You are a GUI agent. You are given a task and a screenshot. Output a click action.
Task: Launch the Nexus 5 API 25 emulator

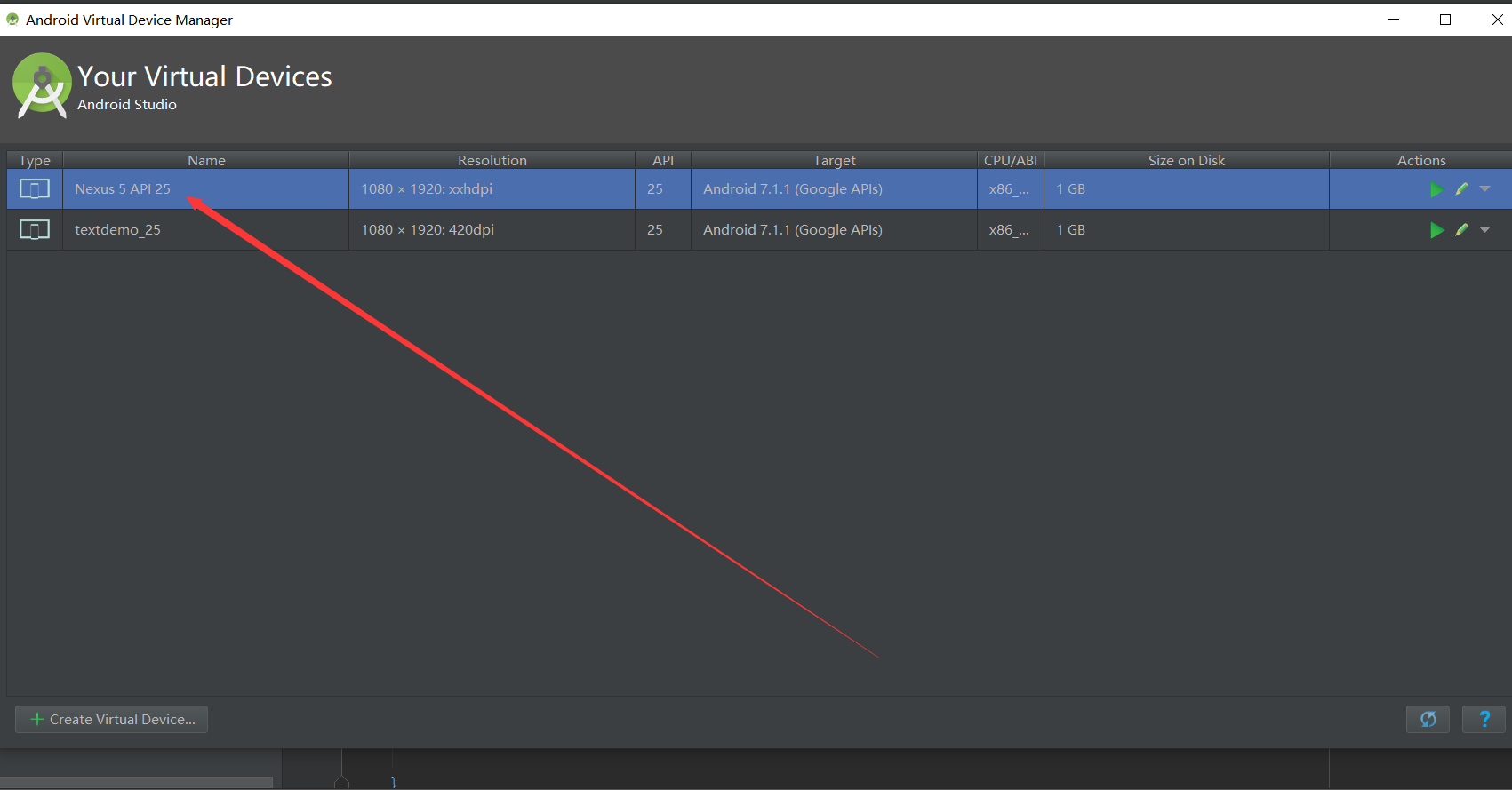pos(1436,189)
